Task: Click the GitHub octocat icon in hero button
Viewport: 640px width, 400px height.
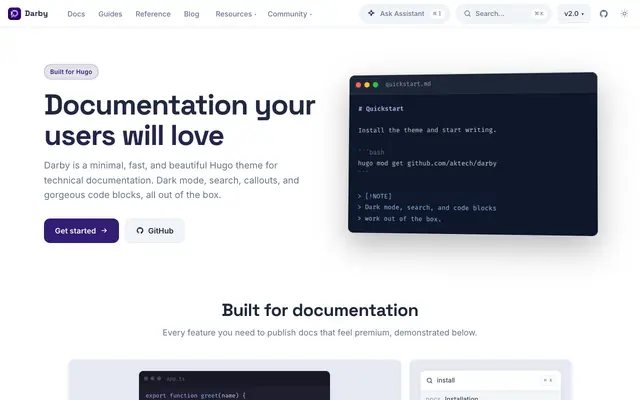Action: [x=140, y=231]
